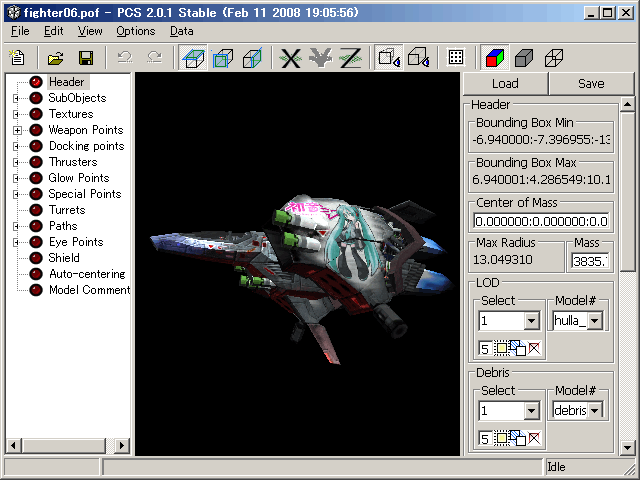Click the Debris new-item yellow square icon

pyautogui.click(x=501, y=439)
